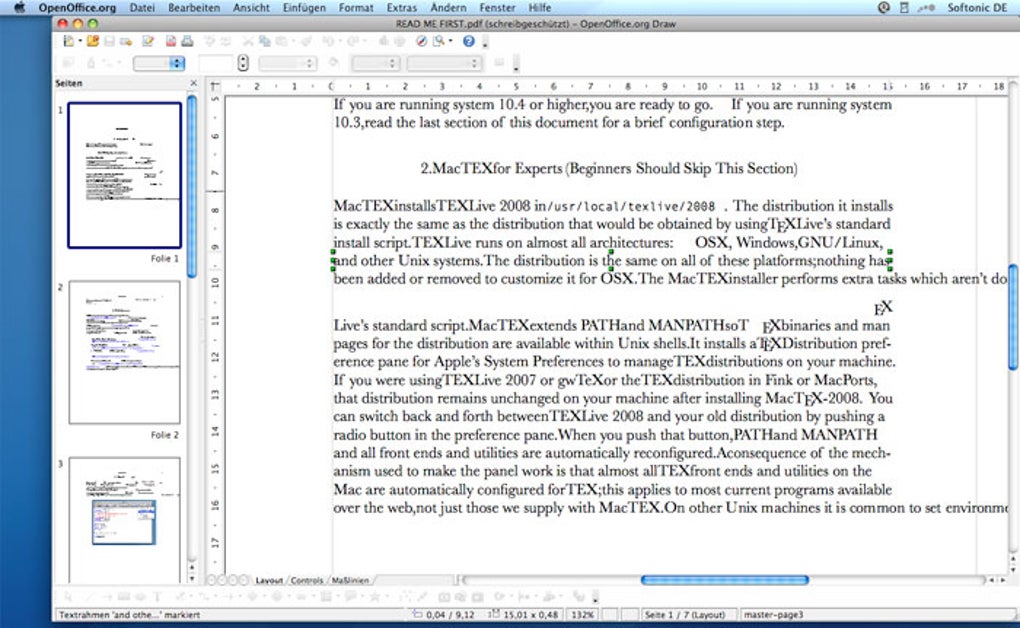Close the Seiten panel
The height and width of the screenshot is (628, 1020).
(x=193, y=83)
